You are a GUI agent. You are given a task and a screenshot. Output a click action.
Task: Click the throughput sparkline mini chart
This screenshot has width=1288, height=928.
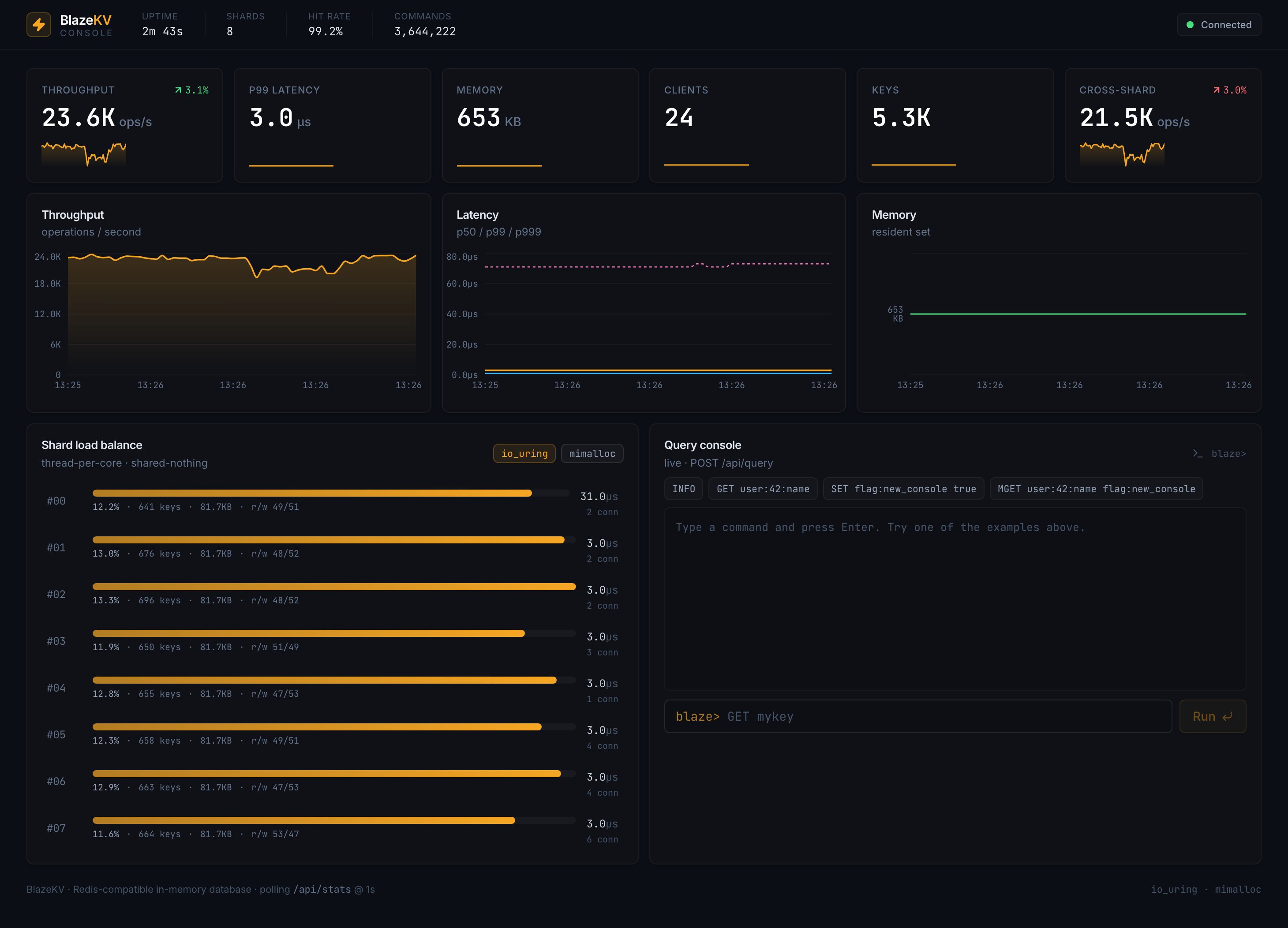coord(84,154)
